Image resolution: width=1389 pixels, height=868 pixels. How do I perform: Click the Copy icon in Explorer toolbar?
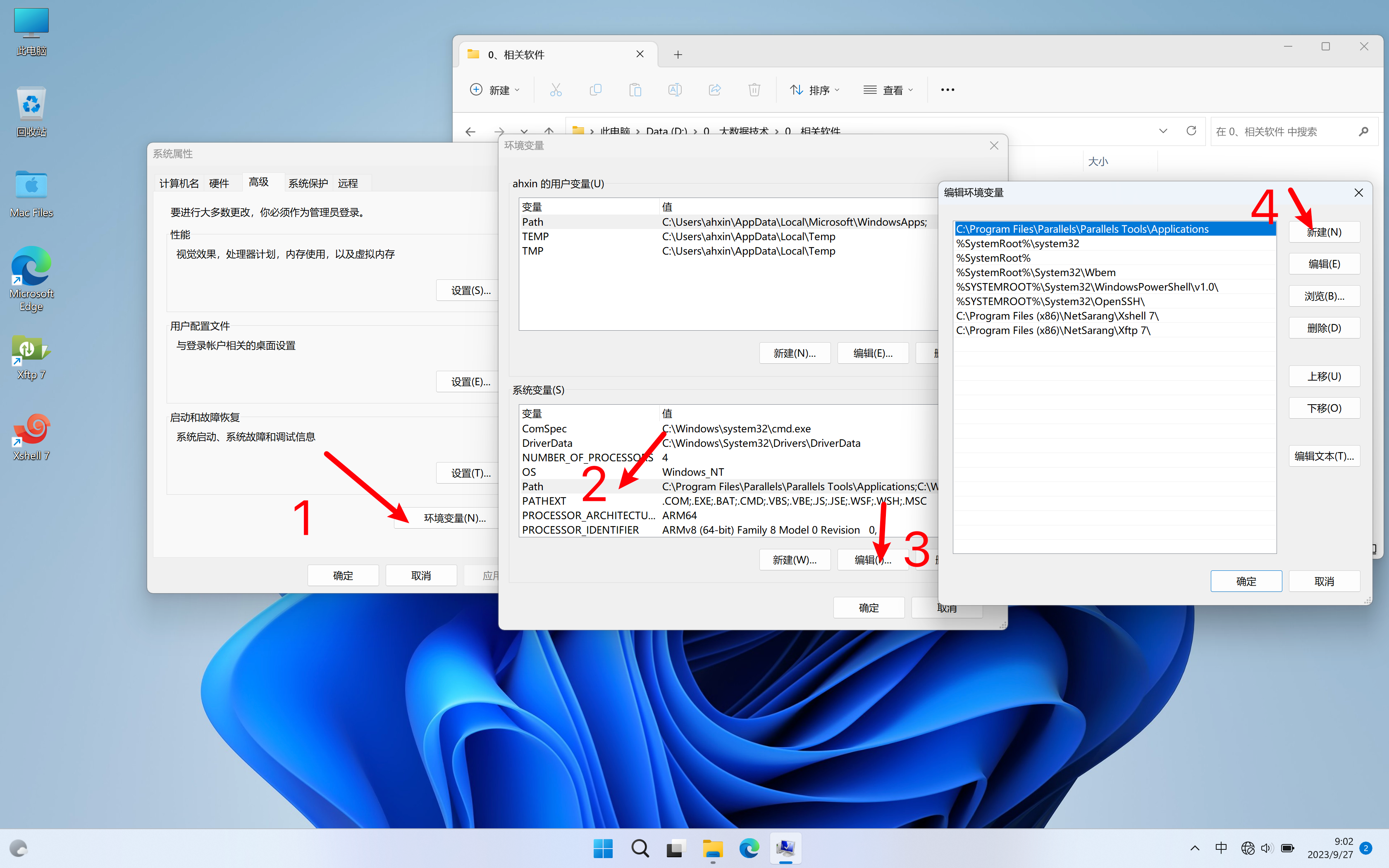[595, 90]
